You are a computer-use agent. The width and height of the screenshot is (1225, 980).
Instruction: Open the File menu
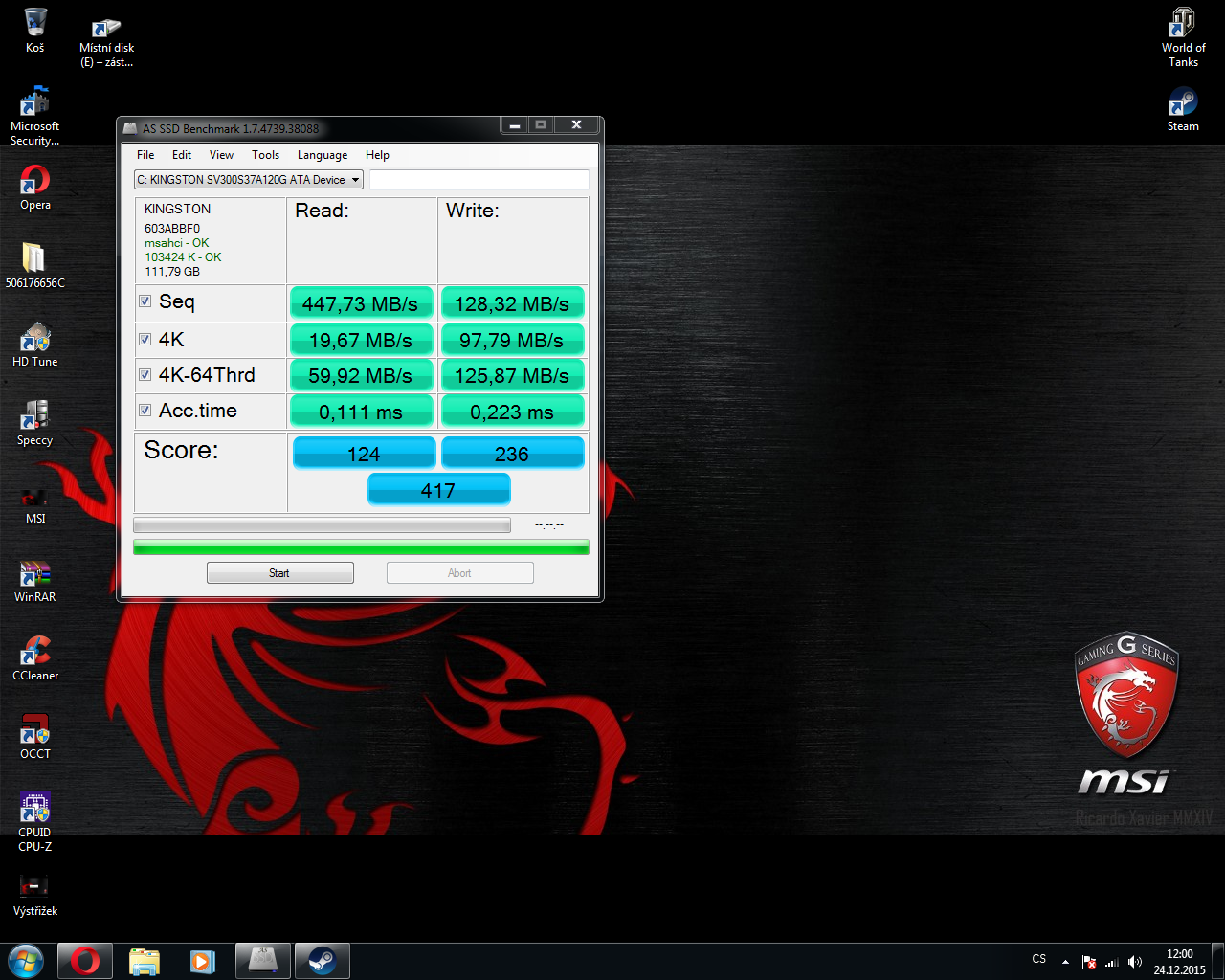[x=145, y=155]
